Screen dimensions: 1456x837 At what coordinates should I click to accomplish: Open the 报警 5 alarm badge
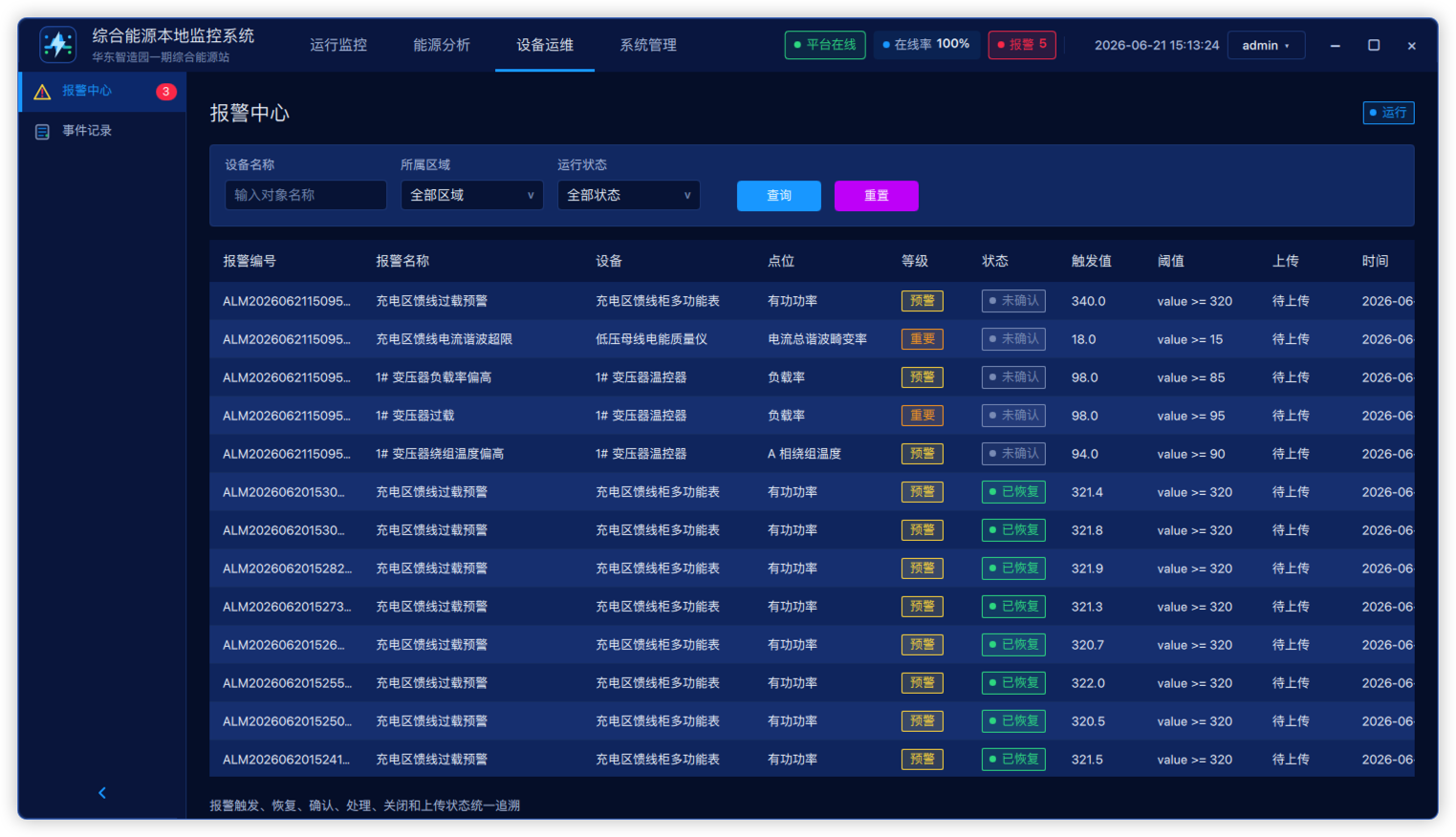point(1022,45)
